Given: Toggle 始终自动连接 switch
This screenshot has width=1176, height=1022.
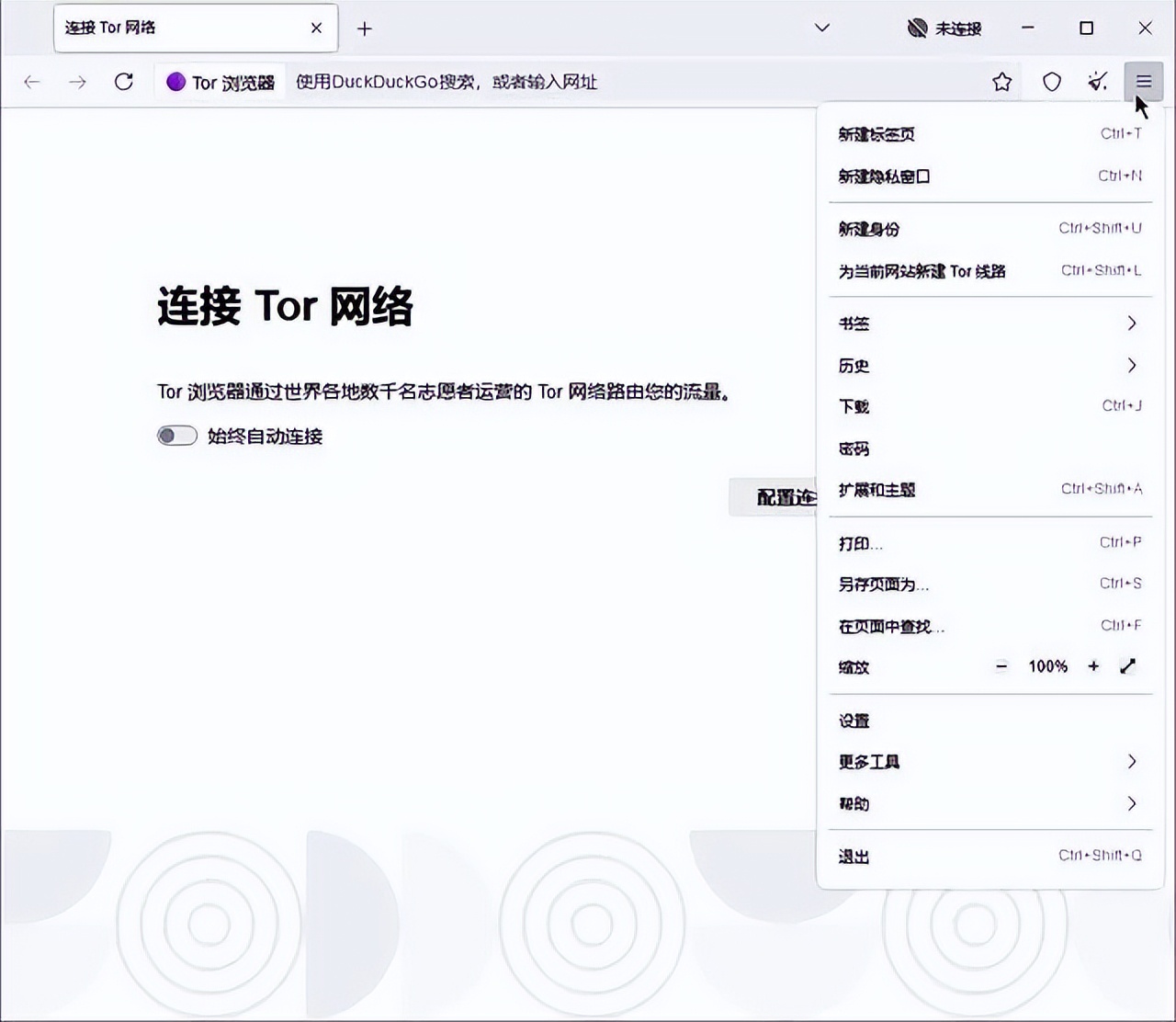Looking at the screenshot, I should (x=177, y=436).
